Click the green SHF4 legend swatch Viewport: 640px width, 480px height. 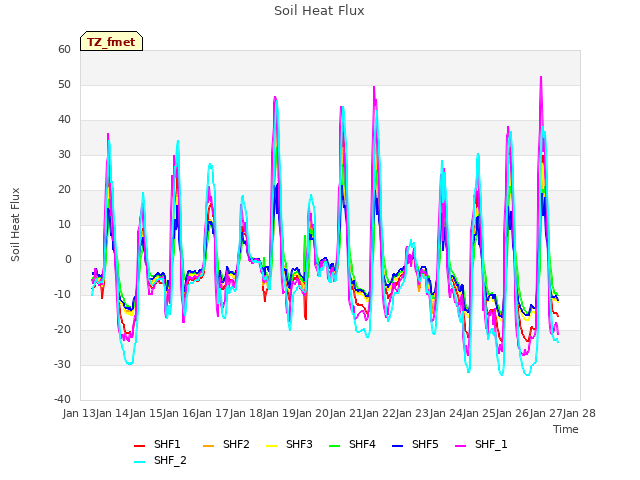click(335, 446)
